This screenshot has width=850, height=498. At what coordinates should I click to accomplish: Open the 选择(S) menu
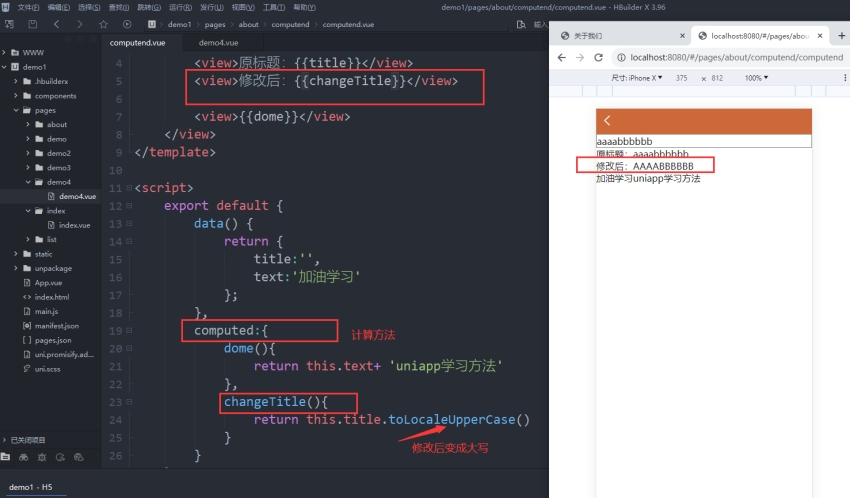[x=89, y=7]
